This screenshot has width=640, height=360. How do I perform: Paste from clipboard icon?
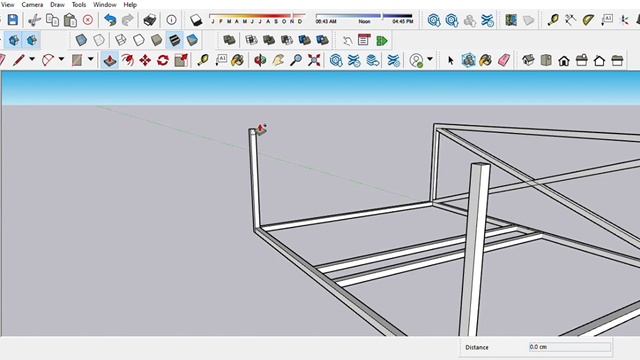[70, 20]
